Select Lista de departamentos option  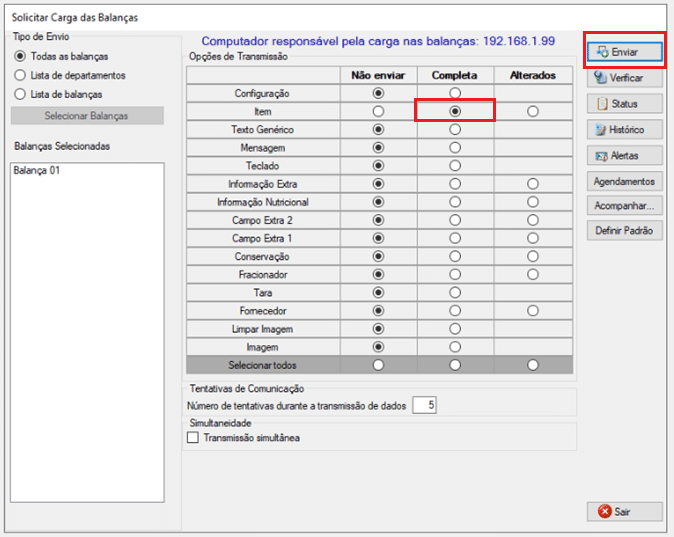coord(20,75)
